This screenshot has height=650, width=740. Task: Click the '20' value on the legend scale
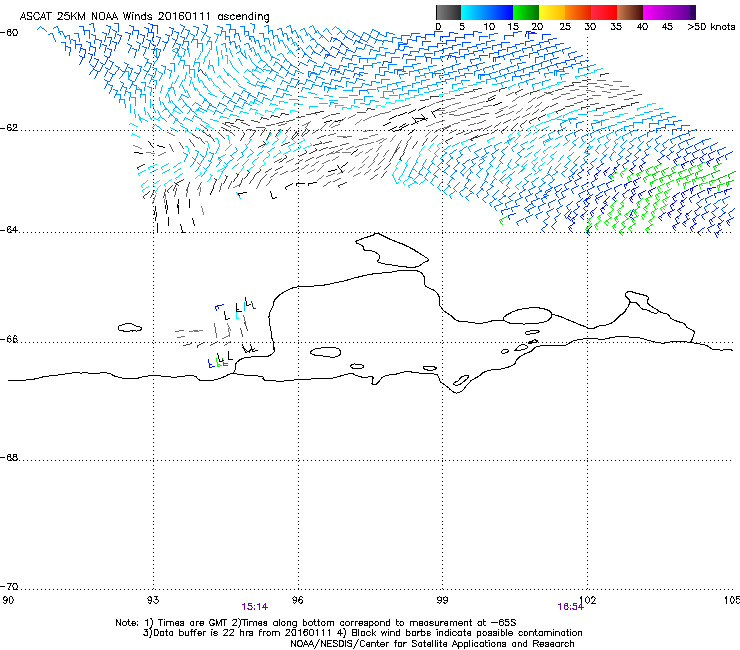click(x=537, y=27)
